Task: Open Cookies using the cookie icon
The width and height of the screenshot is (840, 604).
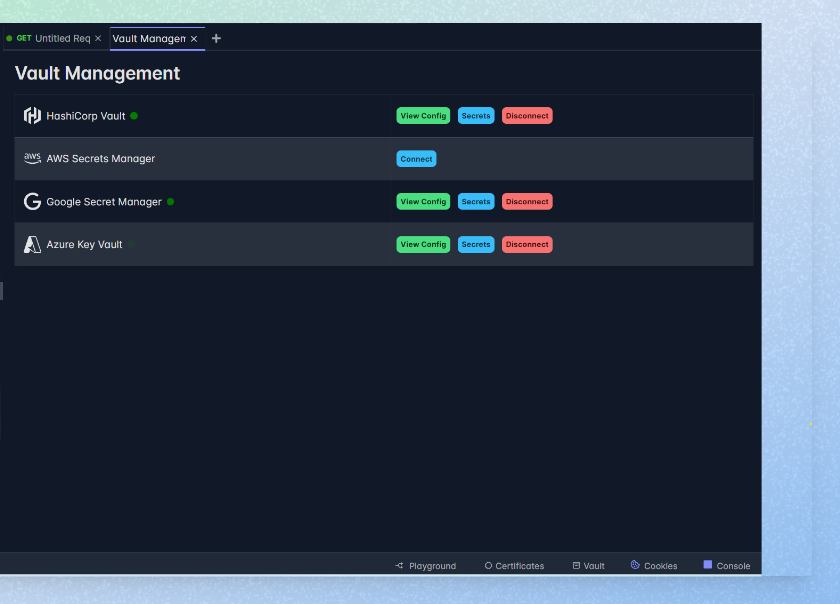Action: [633, 565]
